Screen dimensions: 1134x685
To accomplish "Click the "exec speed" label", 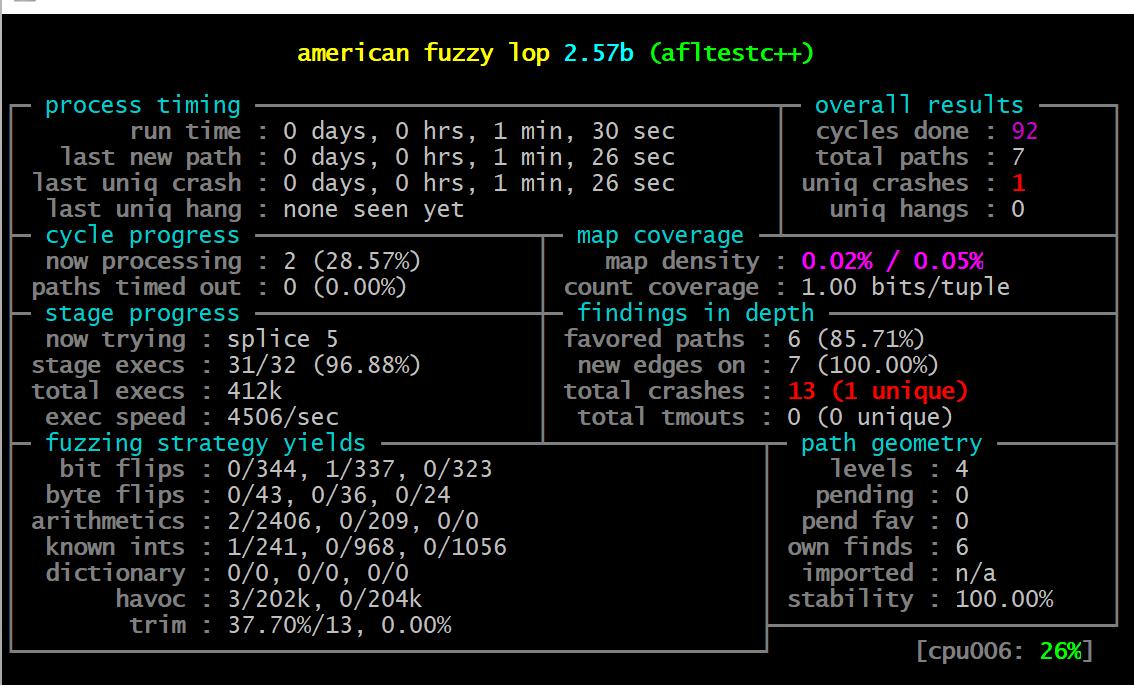I will (x=115, y=417).
